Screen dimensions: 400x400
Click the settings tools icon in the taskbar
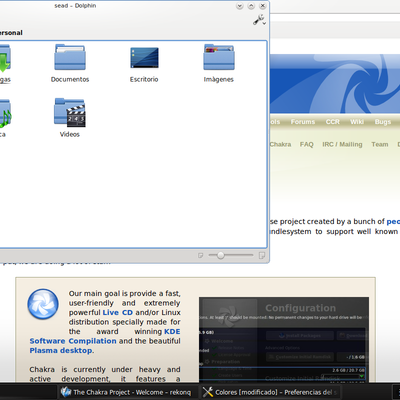[x=208, y=392]
